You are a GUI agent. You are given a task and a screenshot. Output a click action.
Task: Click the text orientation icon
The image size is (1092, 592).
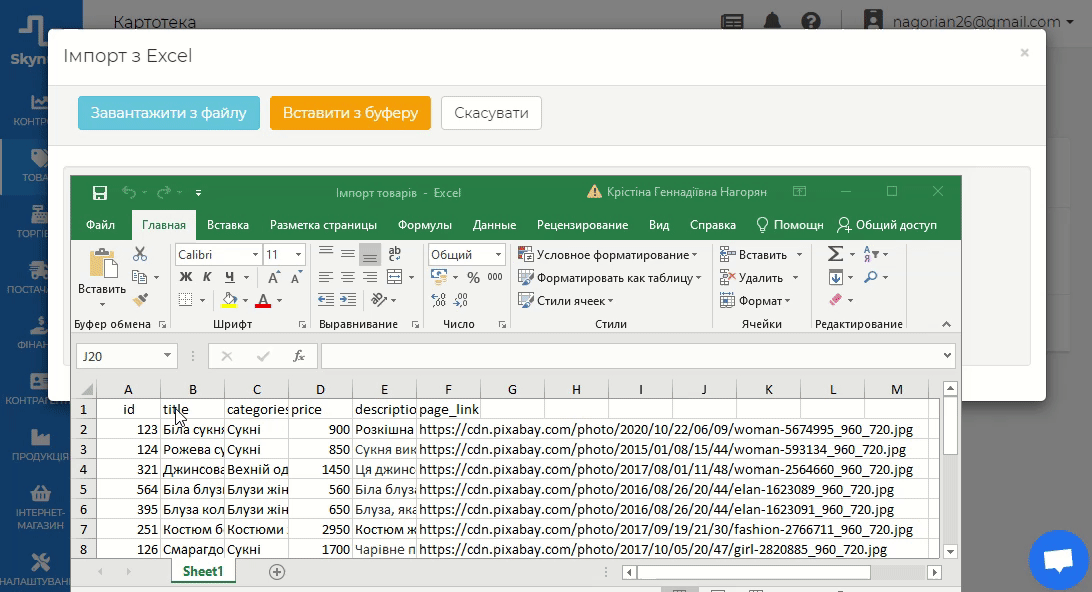pyautogui.click(x=380, y=300)
